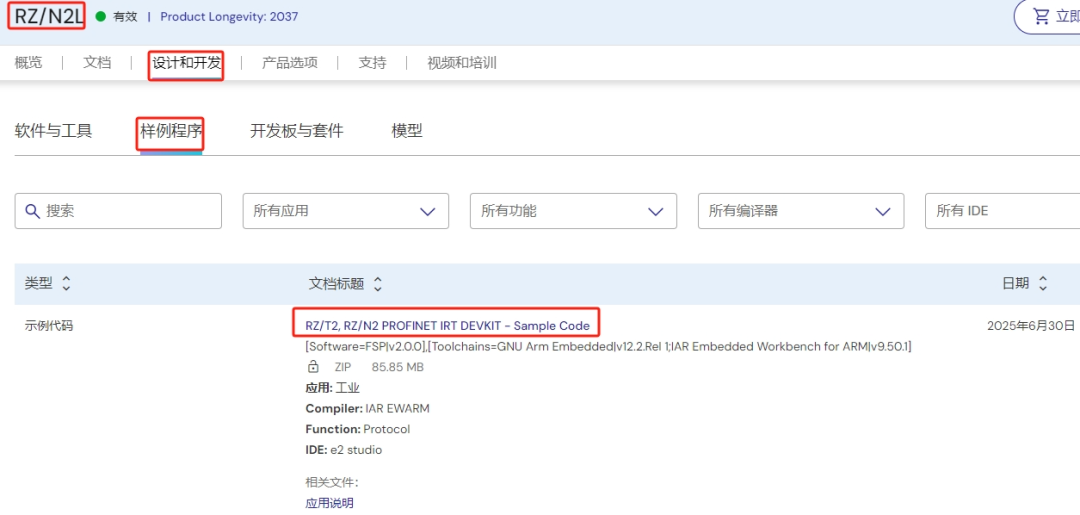This screenshot has height=515, width=1080.
Task: Open the 所有功能 dropdown
Action: (x=573, y=211)
